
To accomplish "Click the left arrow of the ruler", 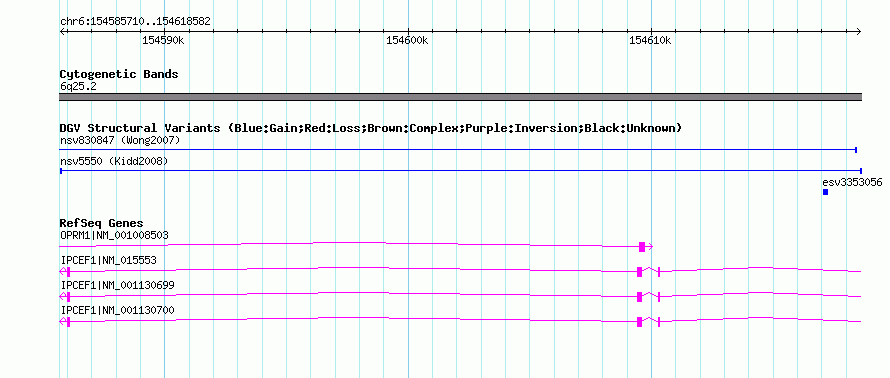I will click(x=62, y=31).
